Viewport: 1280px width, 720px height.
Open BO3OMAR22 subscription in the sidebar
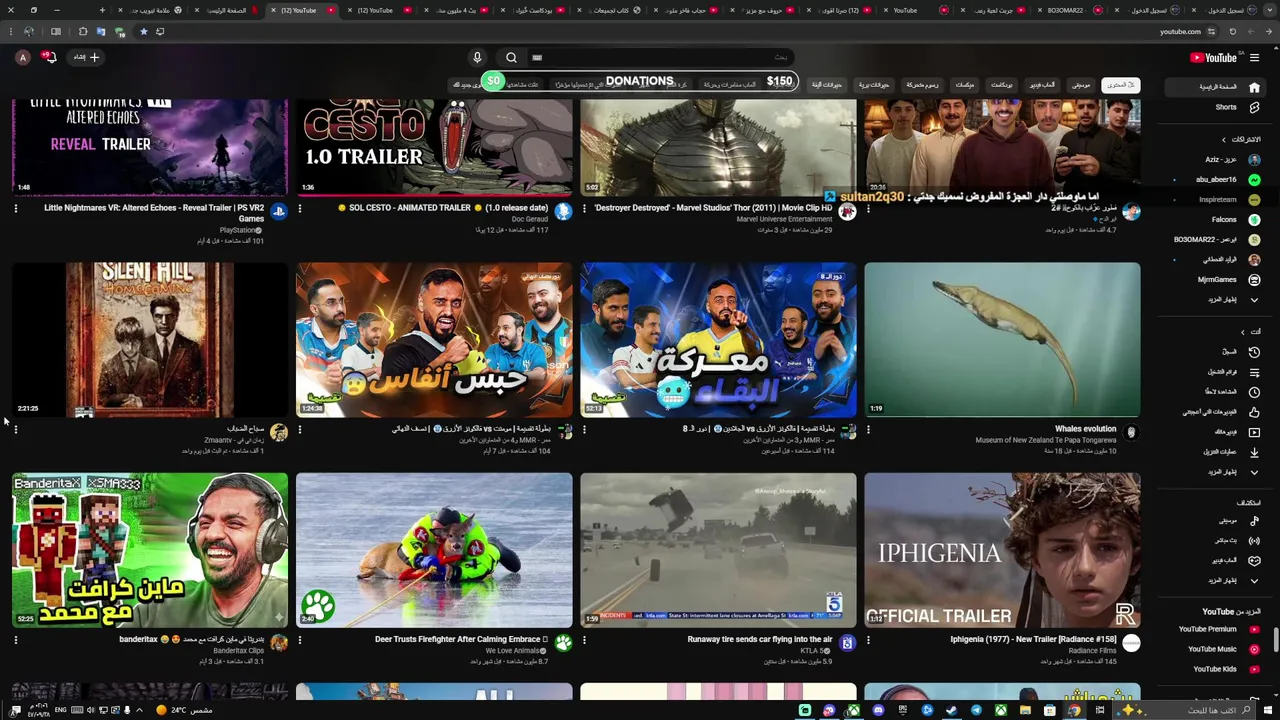click(1217, 240)
